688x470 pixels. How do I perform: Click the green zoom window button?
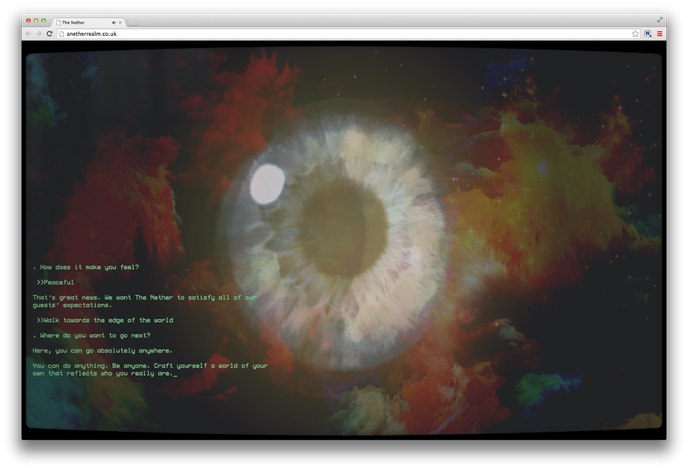pyautogui.click(x=44, y=20)
